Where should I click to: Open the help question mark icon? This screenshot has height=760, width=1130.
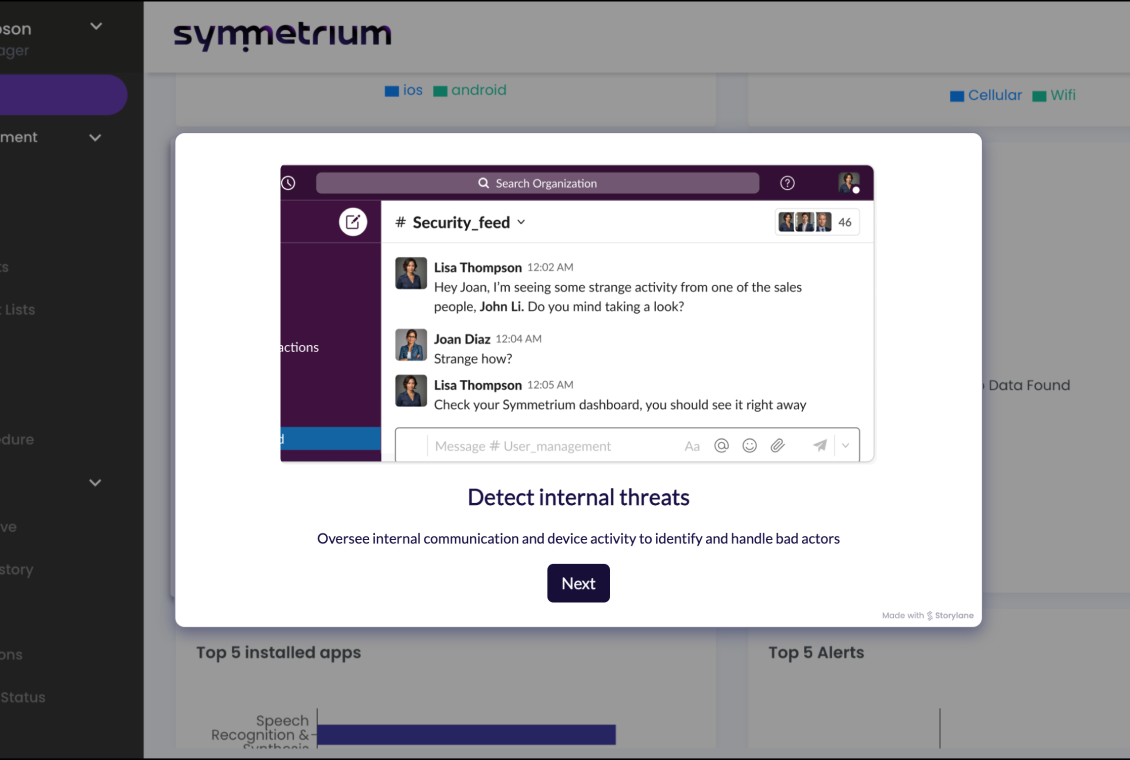point(787,183)
